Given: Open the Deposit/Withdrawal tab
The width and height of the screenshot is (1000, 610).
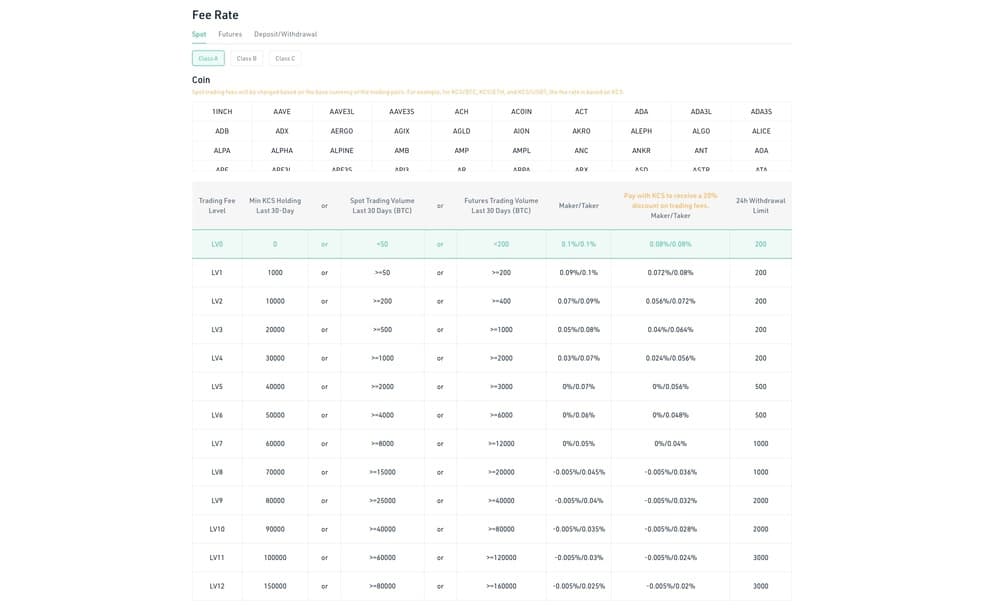Looking at the screenshot, I should (285, 34).
